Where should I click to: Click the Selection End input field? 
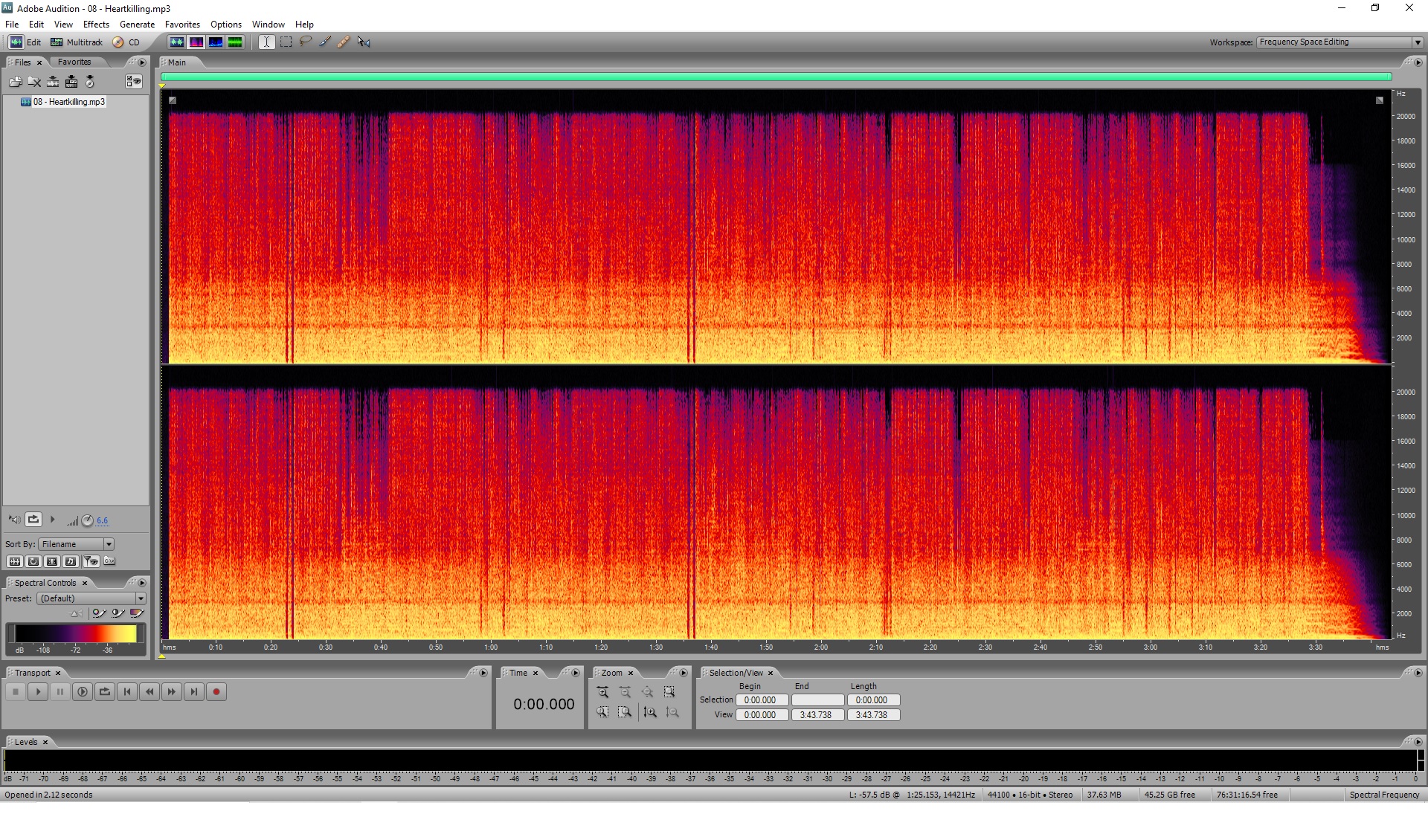pos(817,700)
